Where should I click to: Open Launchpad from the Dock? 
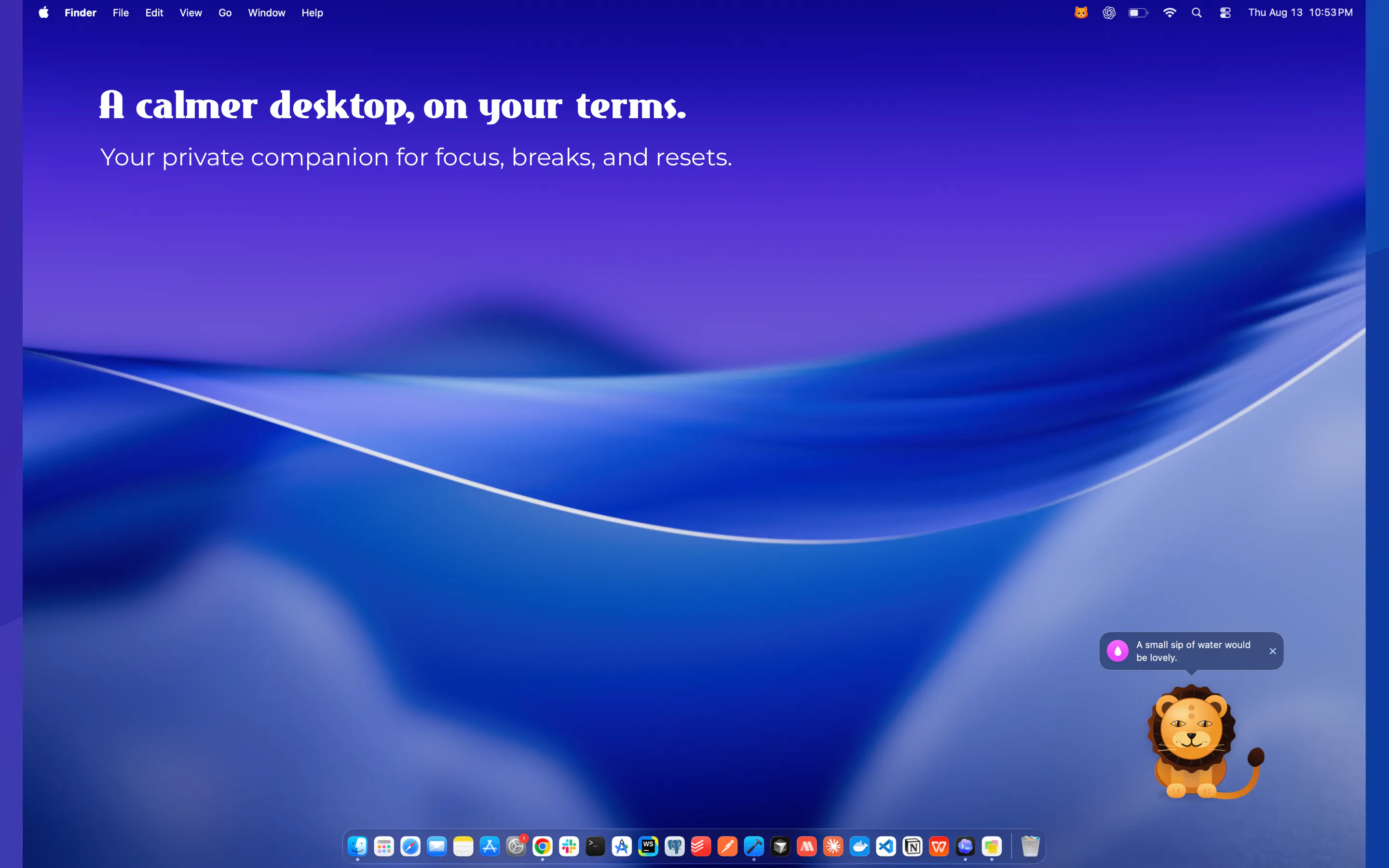384,846
